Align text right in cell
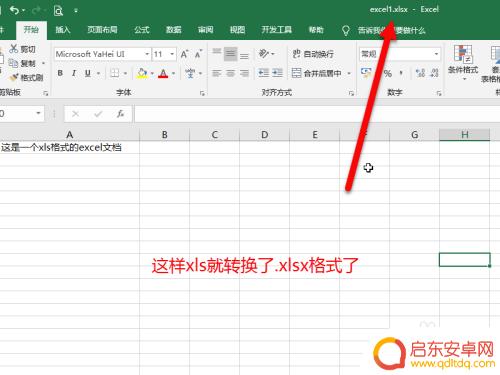Viewport: 500px width, 375px height. (x=244, y=73)
